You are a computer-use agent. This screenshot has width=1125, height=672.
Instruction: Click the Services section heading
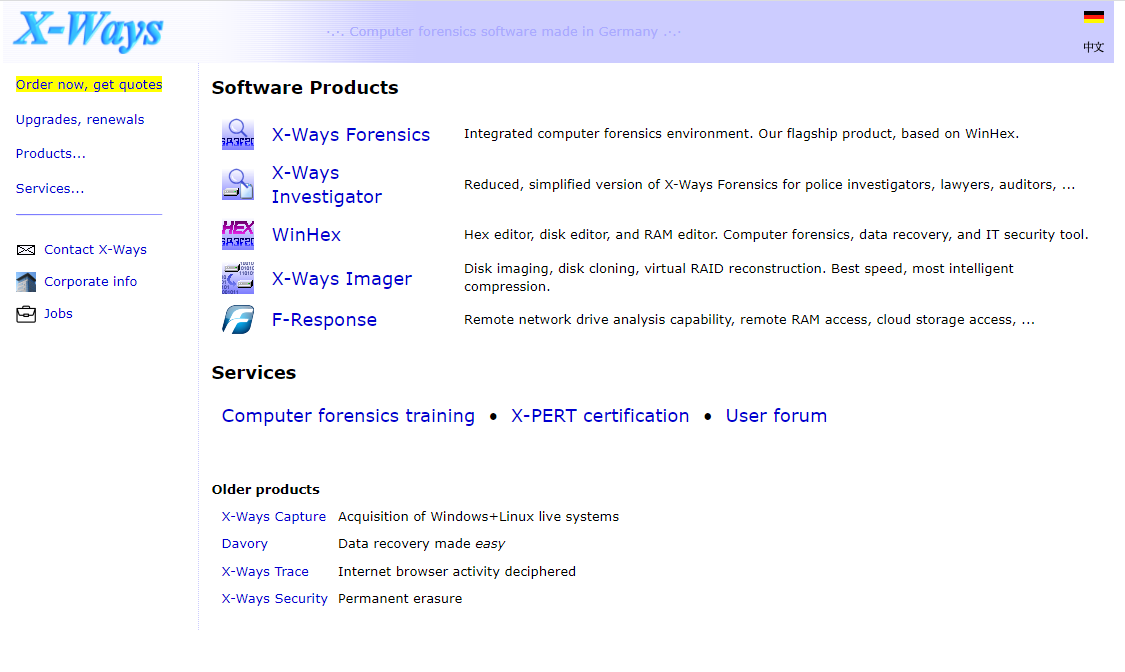coord(254,373)
